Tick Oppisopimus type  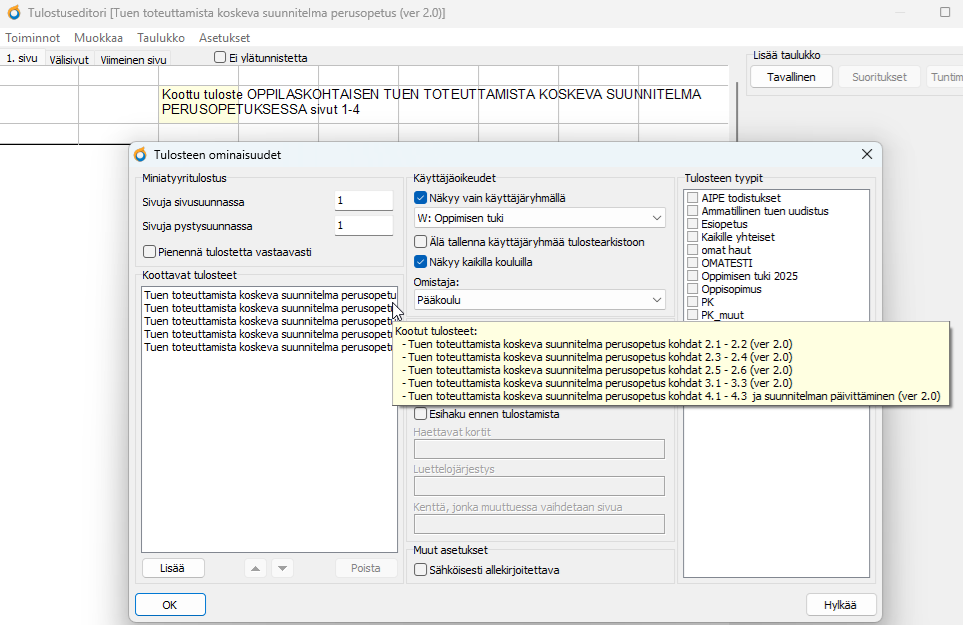click(x=693, y=289)
